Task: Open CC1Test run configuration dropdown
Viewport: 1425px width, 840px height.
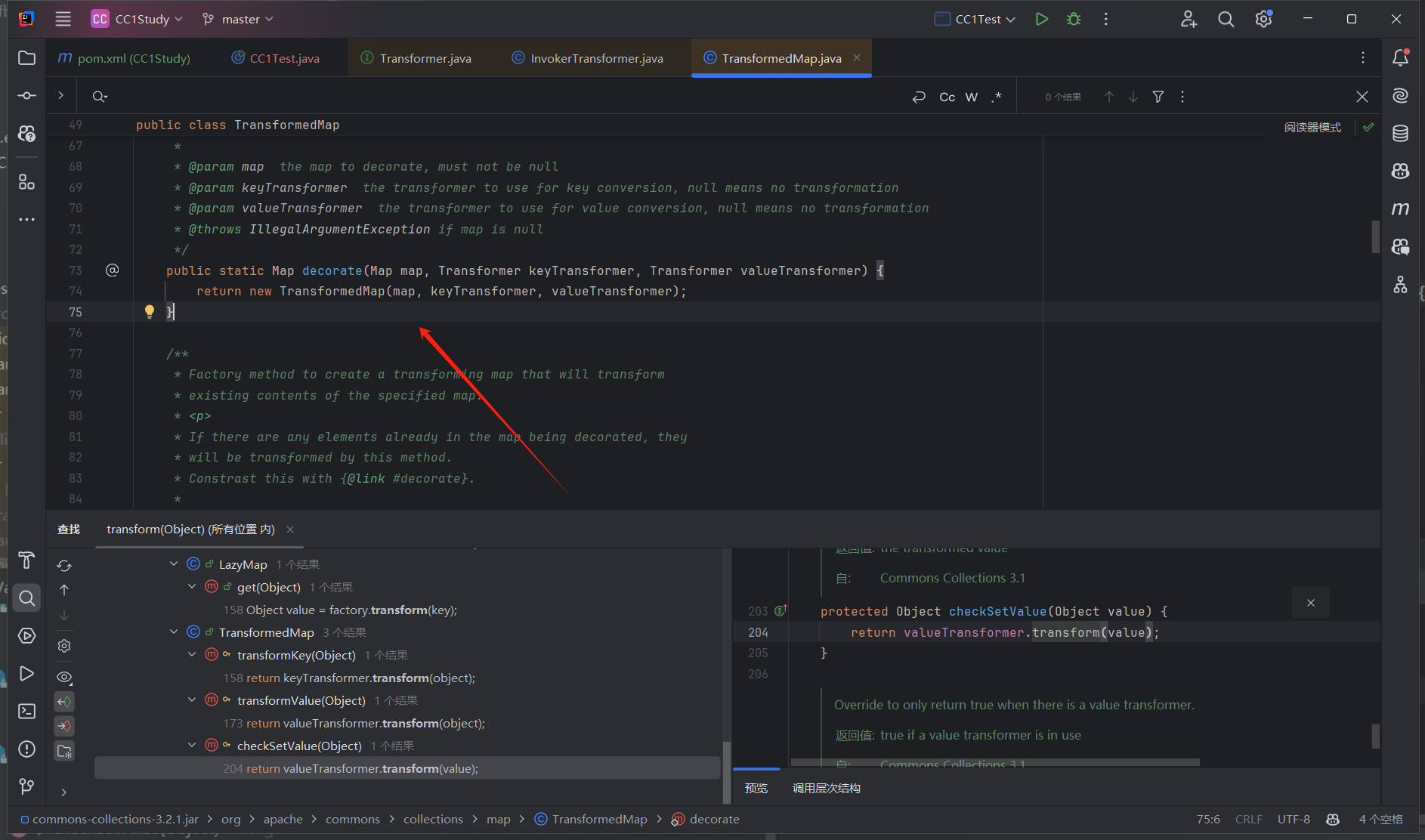Action: point(975,19)
